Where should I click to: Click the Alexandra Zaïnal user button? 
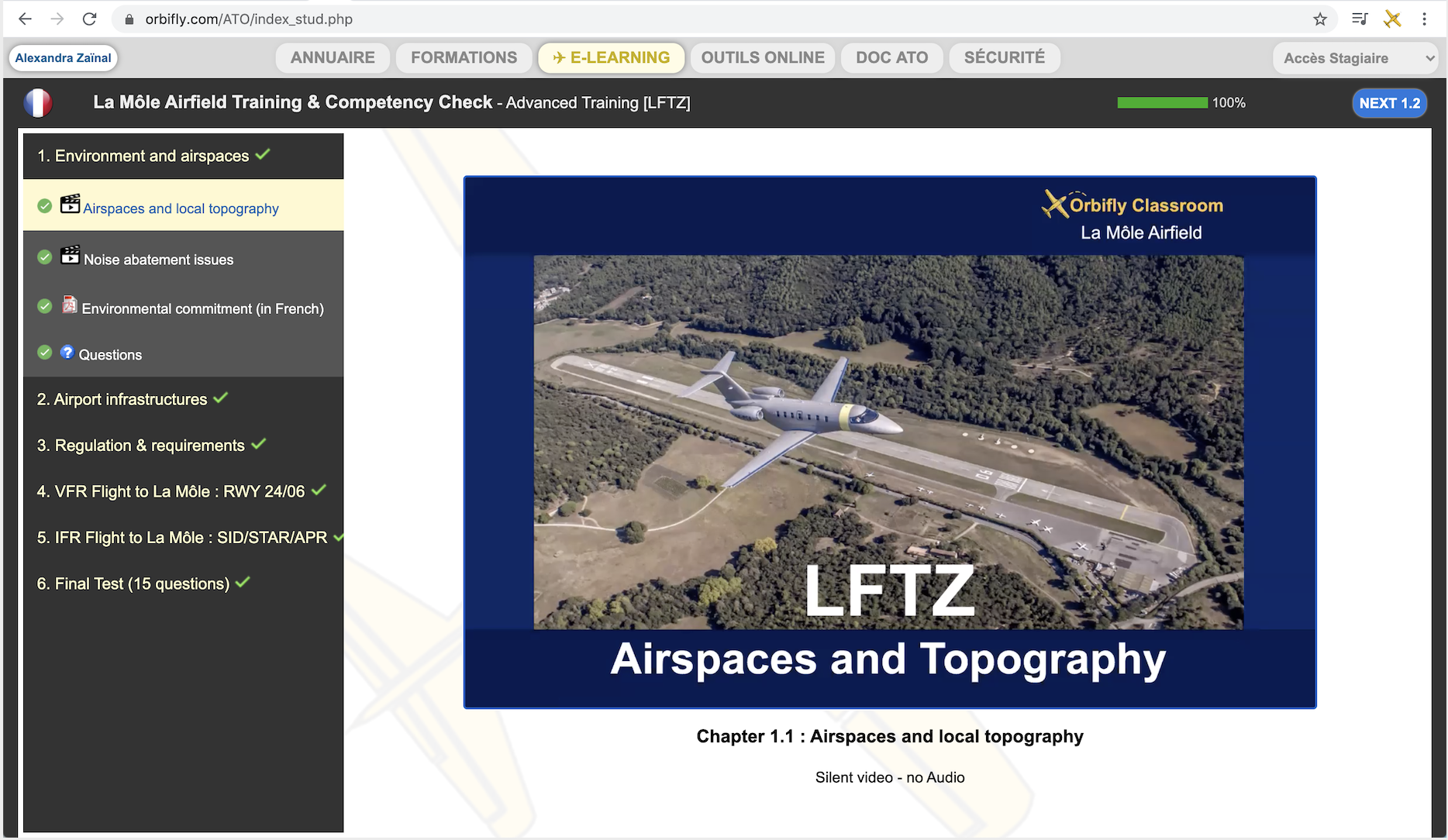(64, 58)
